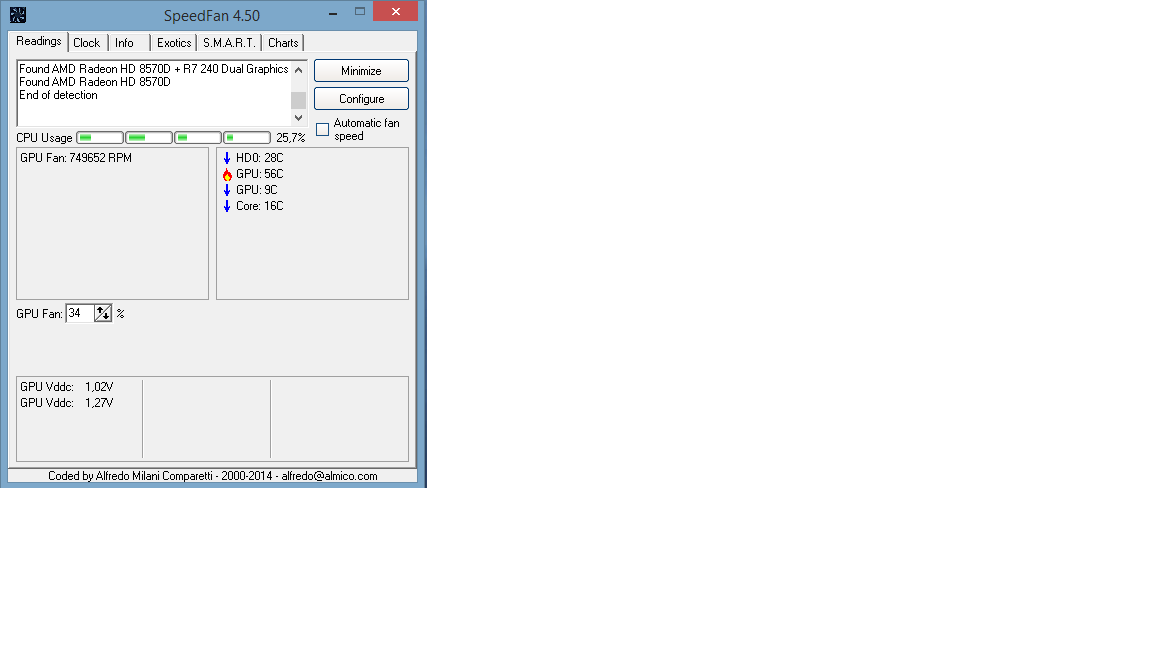Viewport: 1152px width, 648px height.
Task: Click the fourth CPU usage bar
Action: coord(247,137)
